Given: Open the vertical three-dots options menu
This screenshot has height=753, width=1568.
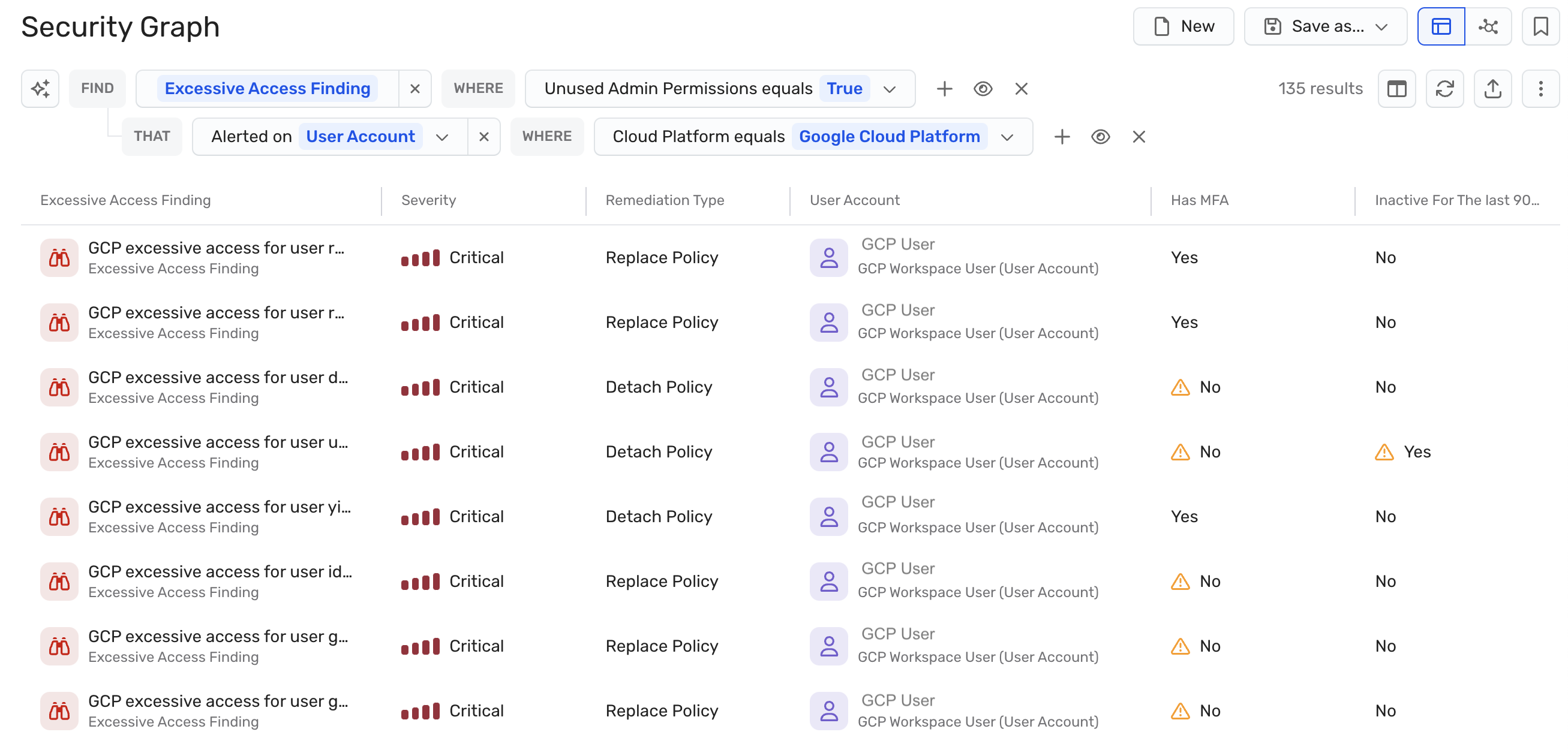Looking at the screenshot, I should (1540, 89).
